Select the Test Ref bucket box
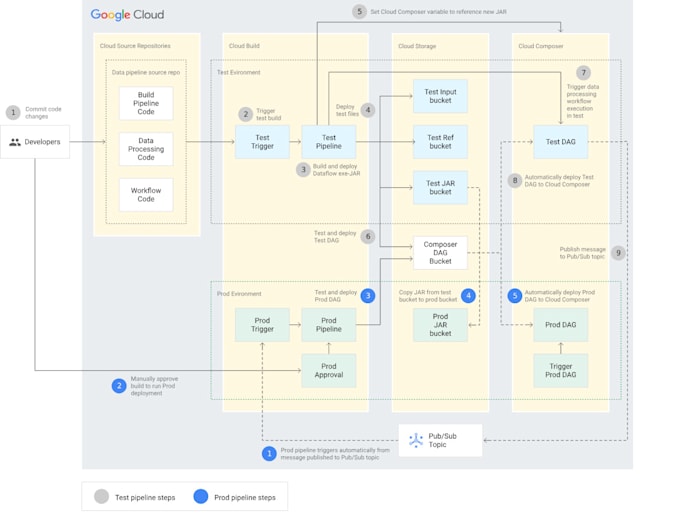Screen dimensions: 680x514 (x=440, y=142)
